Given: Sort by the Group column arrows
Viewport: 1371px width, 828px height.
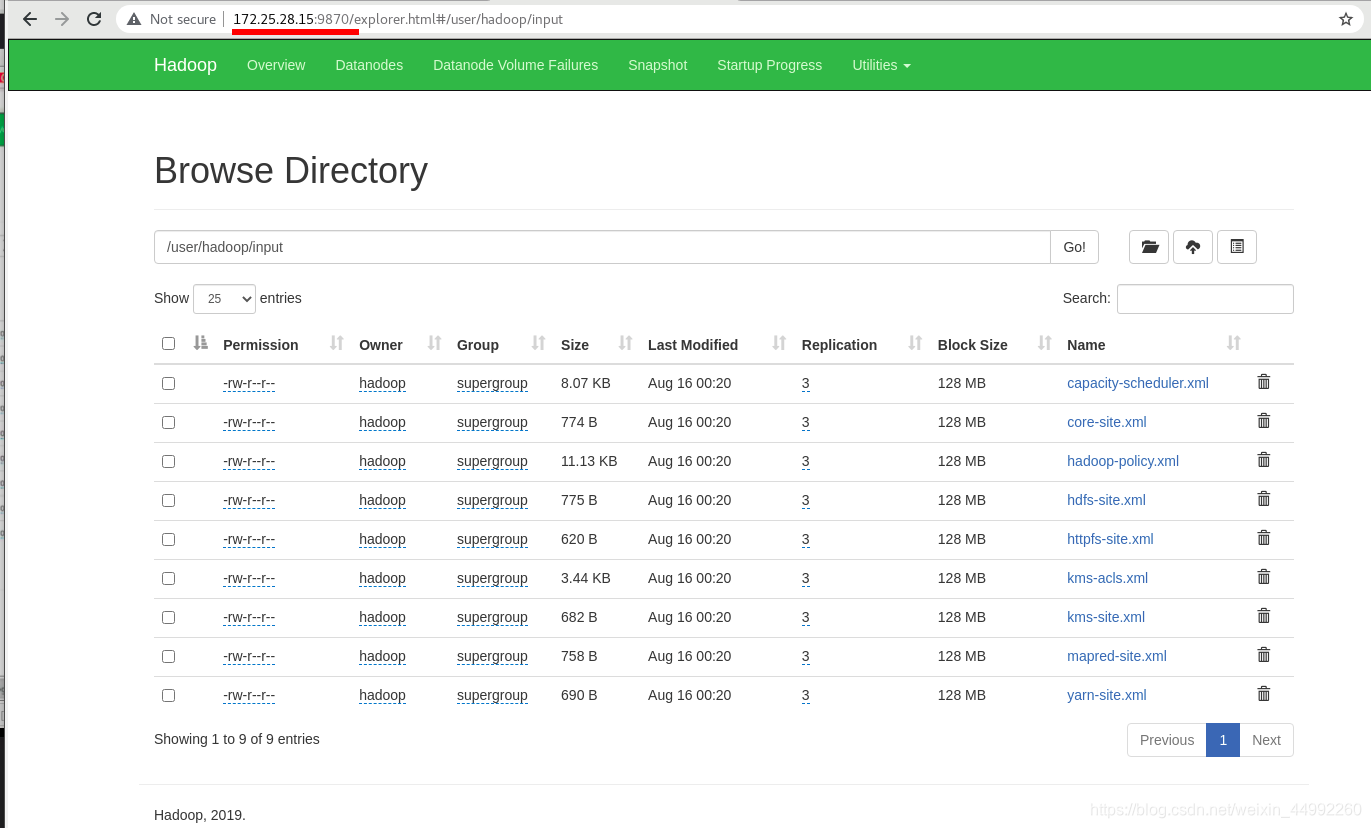Looking at the screenshot, I should click(538, 343).
